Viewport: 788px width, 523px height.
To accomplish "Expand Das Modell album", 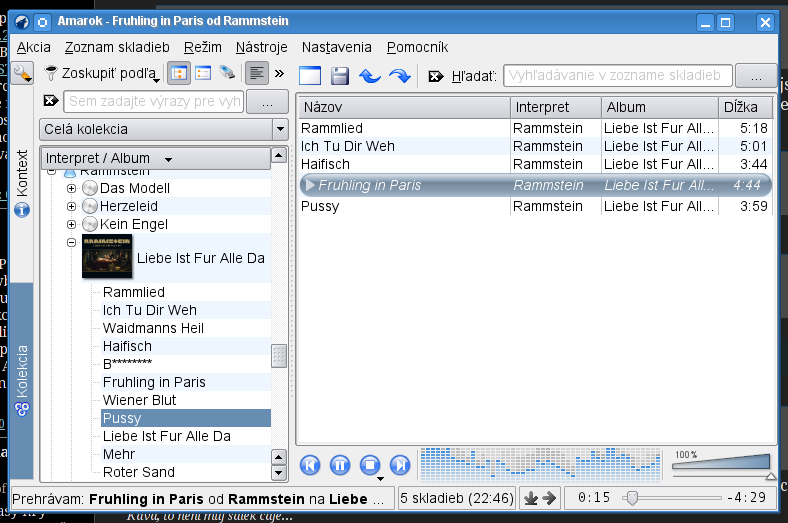I will tap(71, 188).
